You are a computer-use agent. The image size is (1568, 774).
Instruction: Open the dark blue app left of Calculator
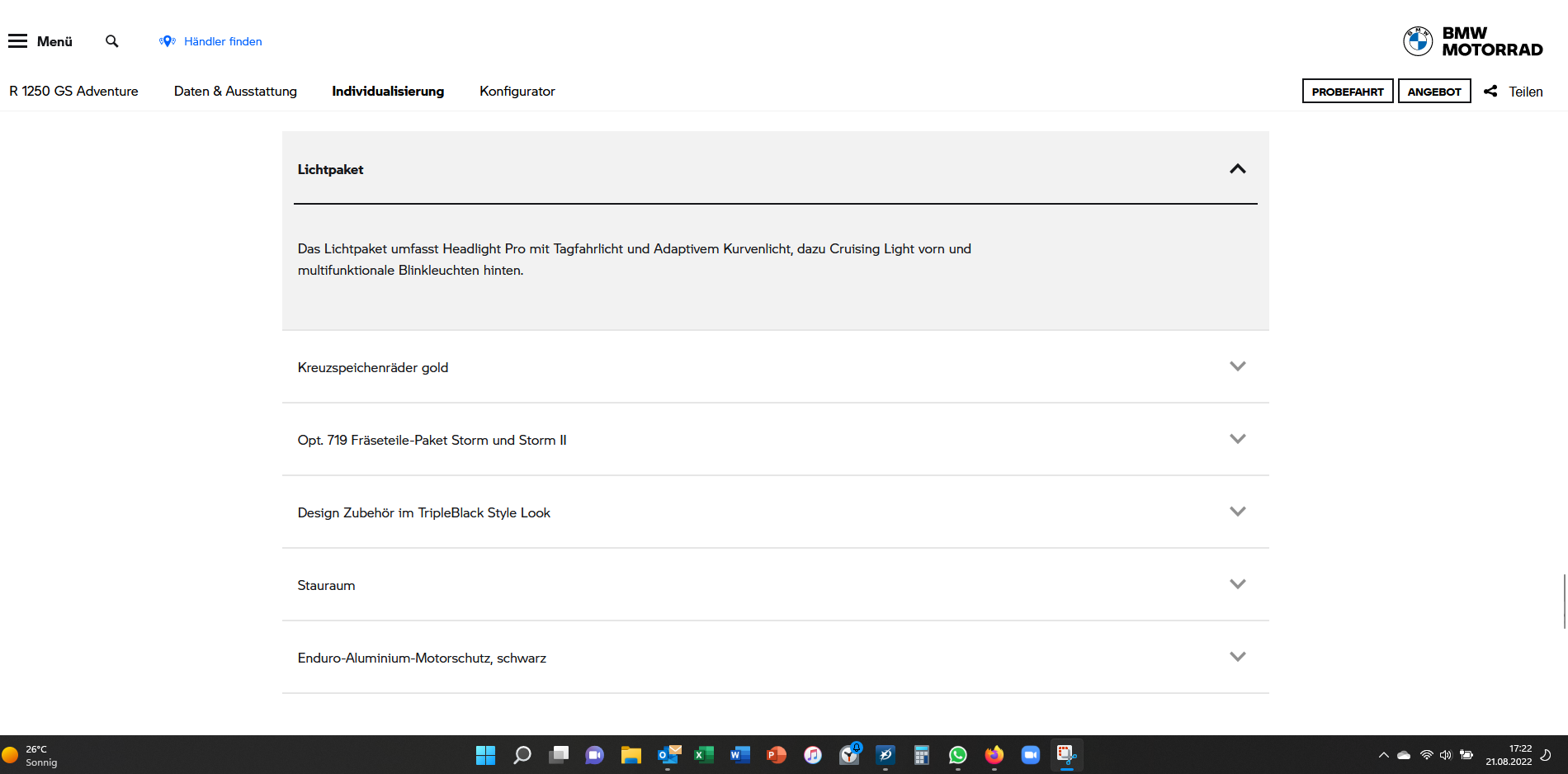886,755
